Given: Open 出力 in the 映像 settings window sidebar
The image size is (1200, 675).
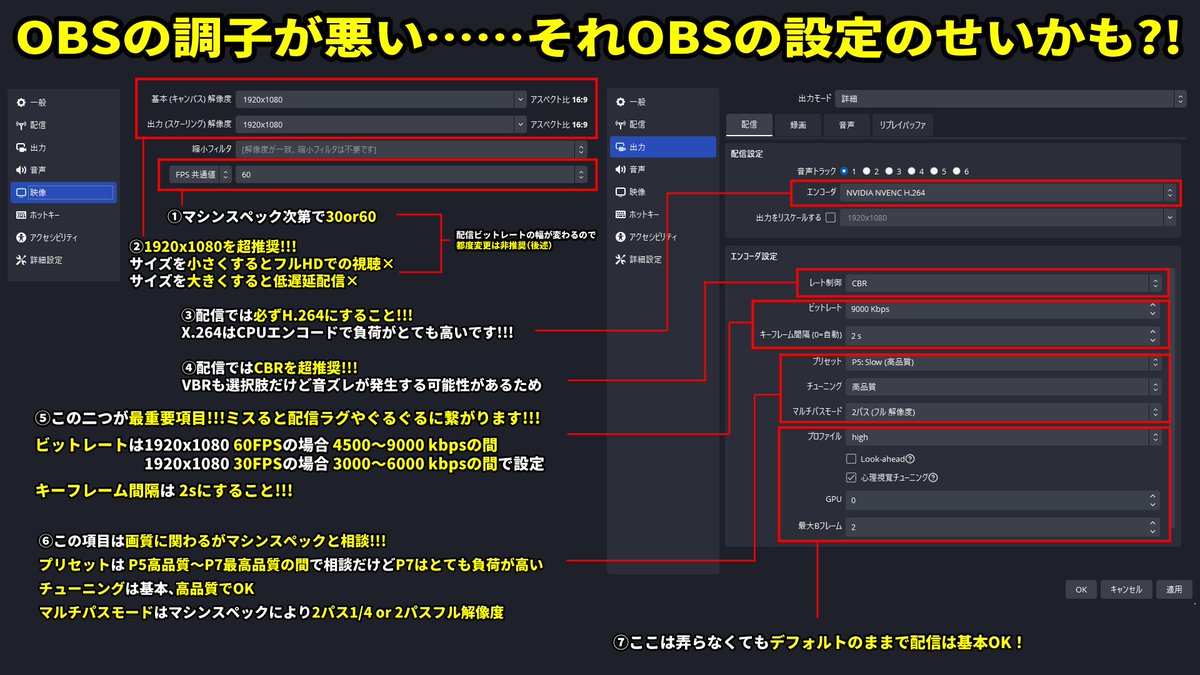Looking at the screenshot, I should click(62, 147).
